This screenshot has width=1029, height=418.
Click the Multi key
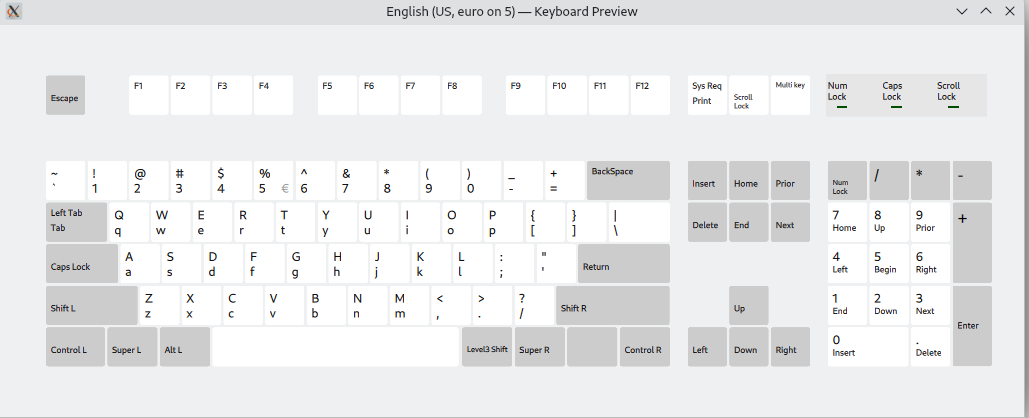click(x=790, y=96)
